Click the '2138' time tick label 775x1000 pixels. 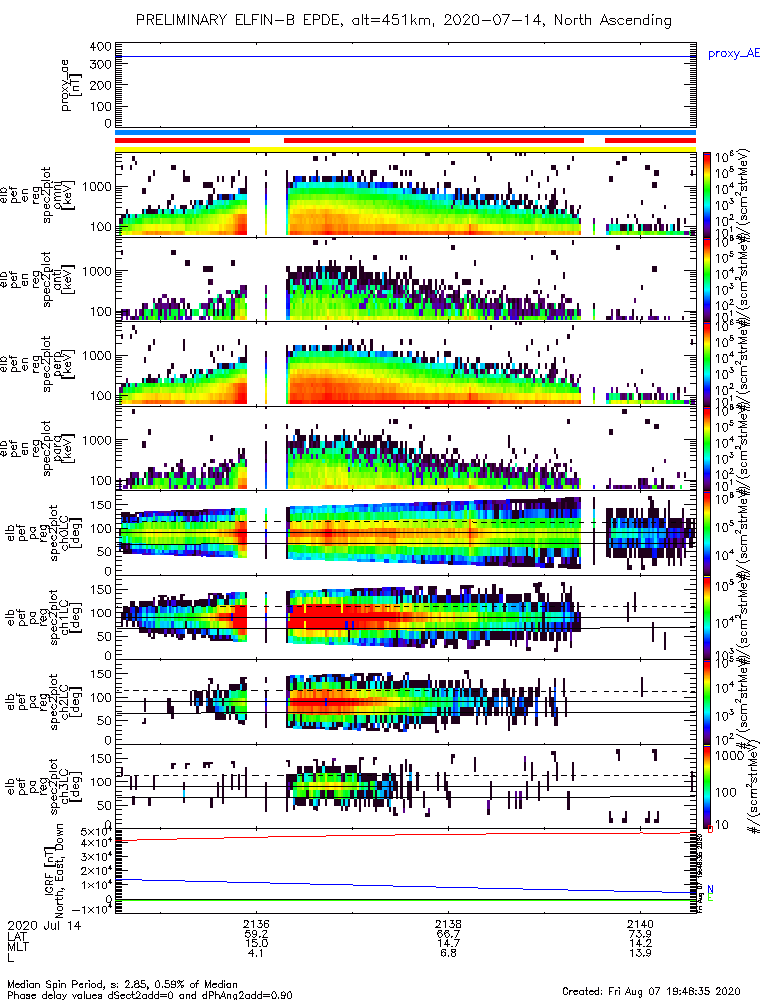[x=448, y=925]
